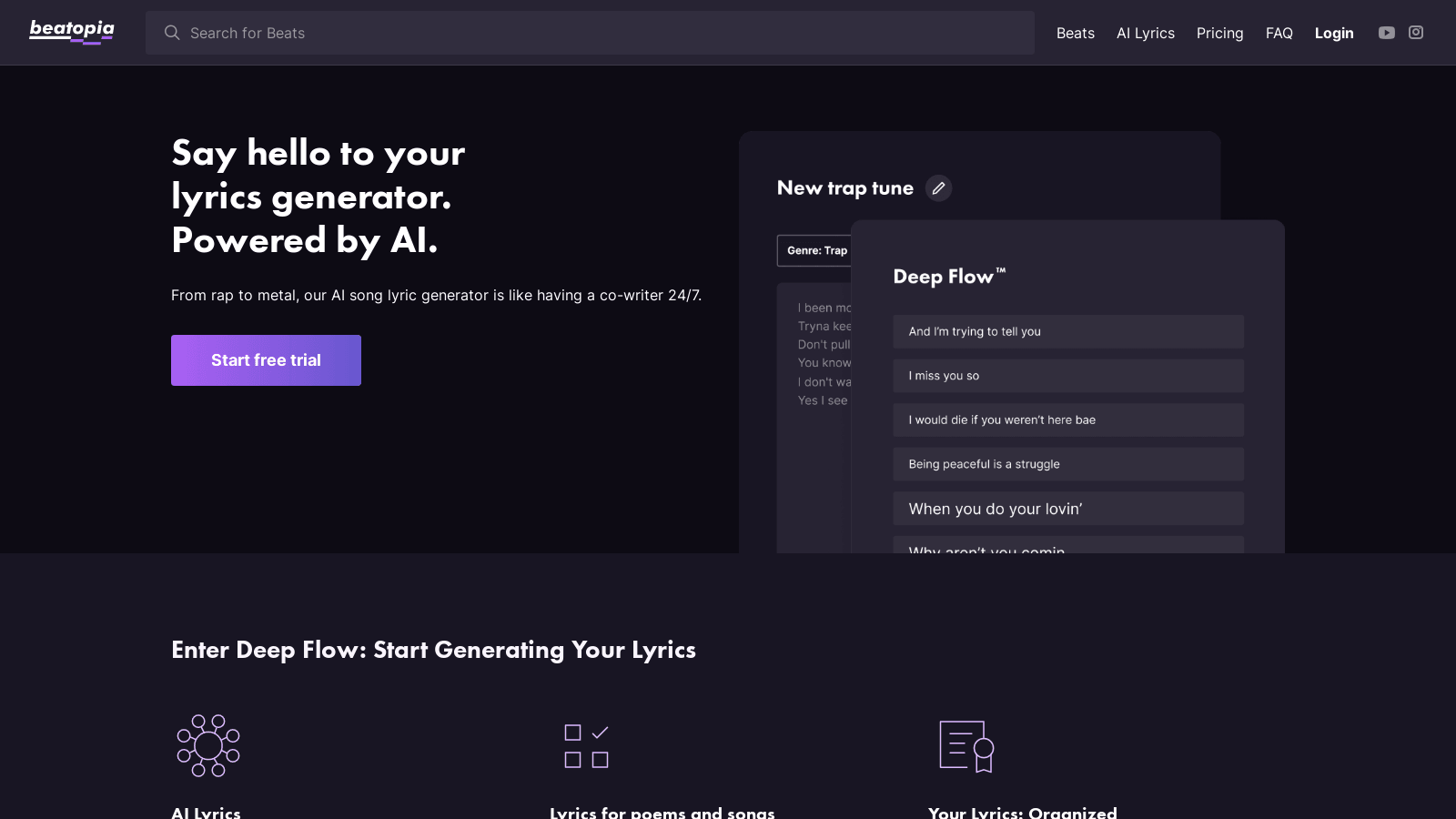
Task: Go to AI Lyrics page
Action: (x=1146, y=33)
